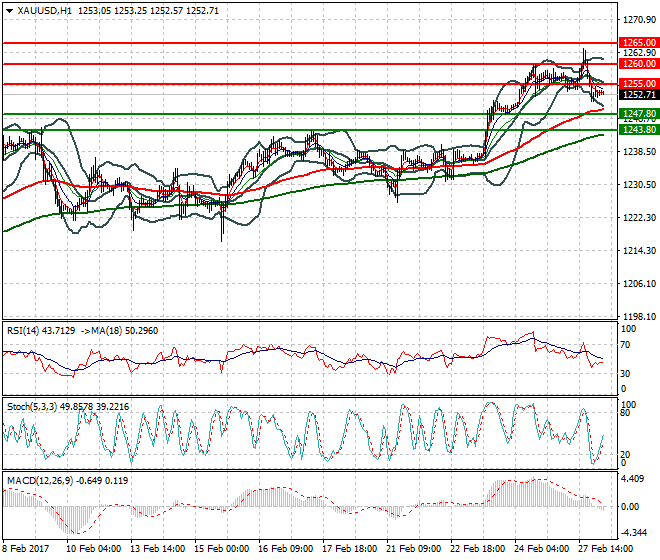Click the 1206.10 price axis value
660x560 pixels.
639,284
